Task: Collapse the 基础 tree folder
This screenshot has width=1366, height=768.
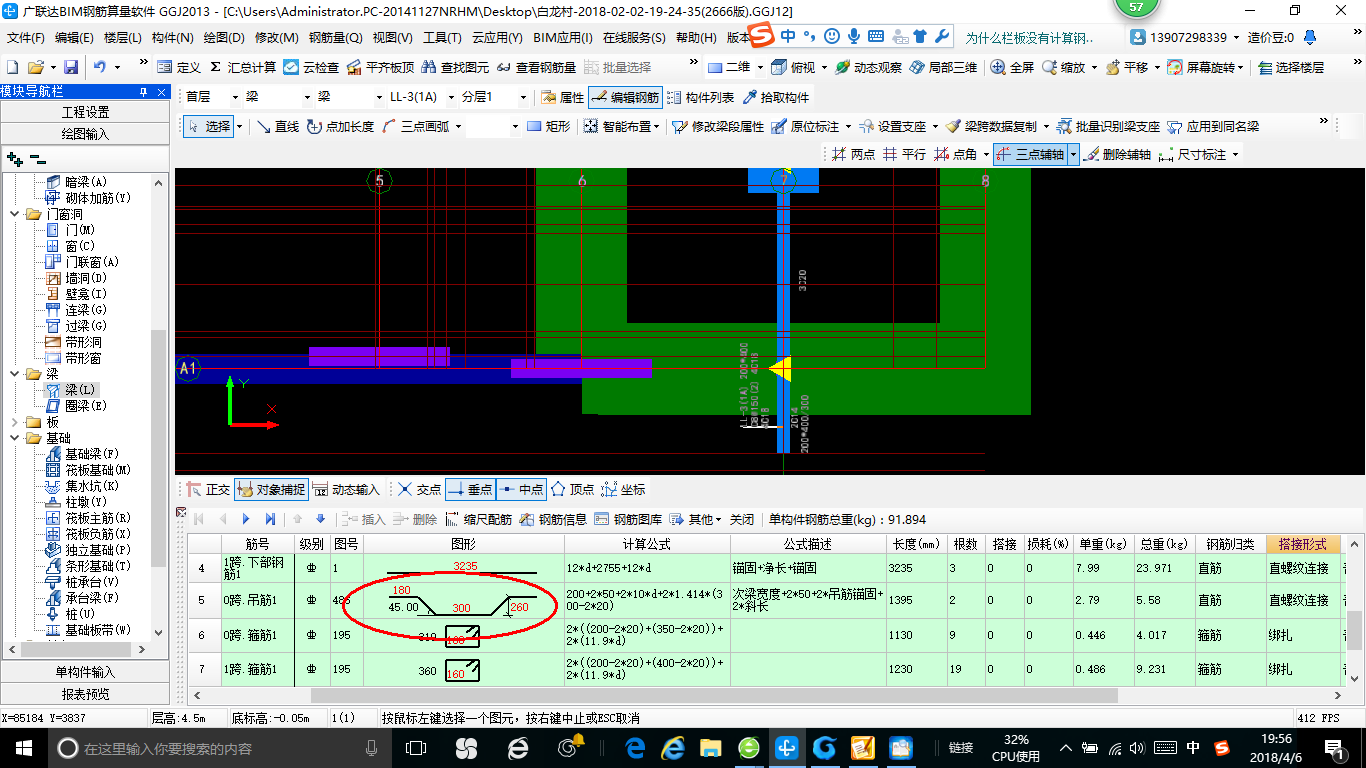Action: point(14,438)
